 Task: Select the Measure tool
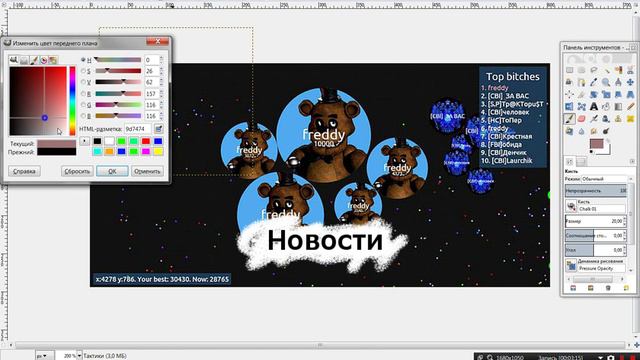[618, 82]
